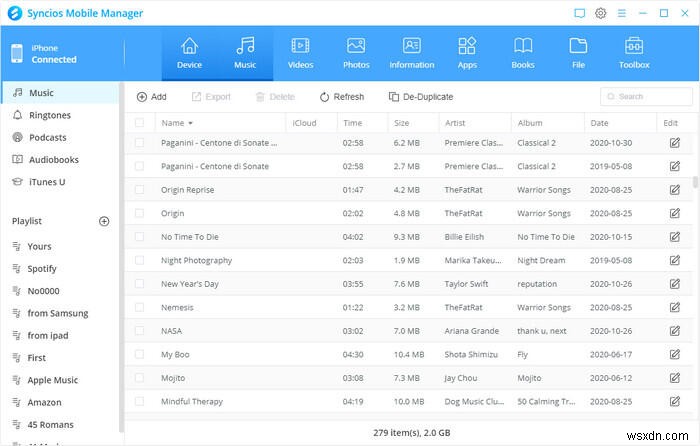This screenshot has height=446, width=700.
Task: Check the No Time To Die checkbox
Action: click(x=139, y=237)
